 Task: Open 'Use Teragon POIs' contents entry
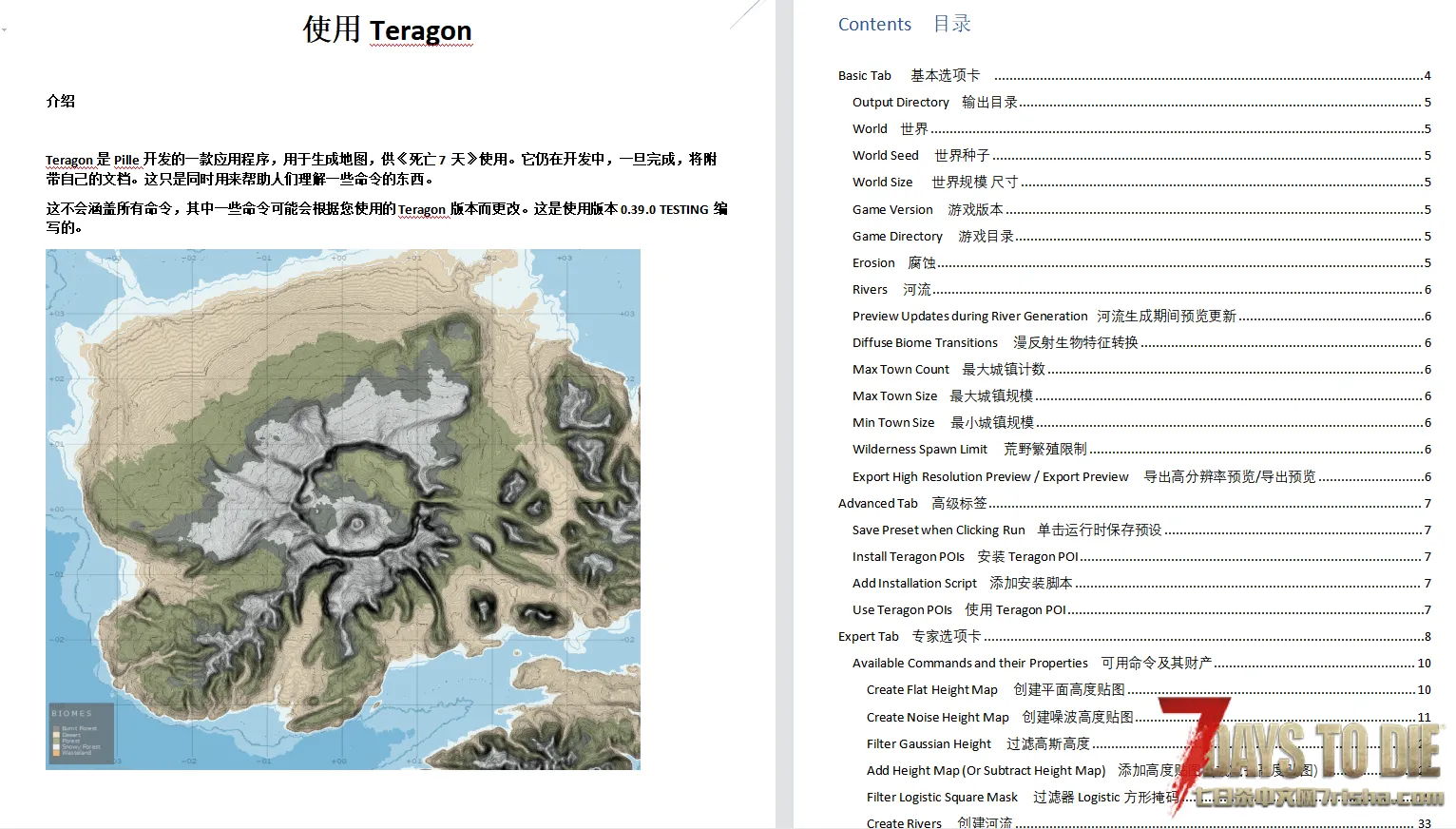point(1141,609)
